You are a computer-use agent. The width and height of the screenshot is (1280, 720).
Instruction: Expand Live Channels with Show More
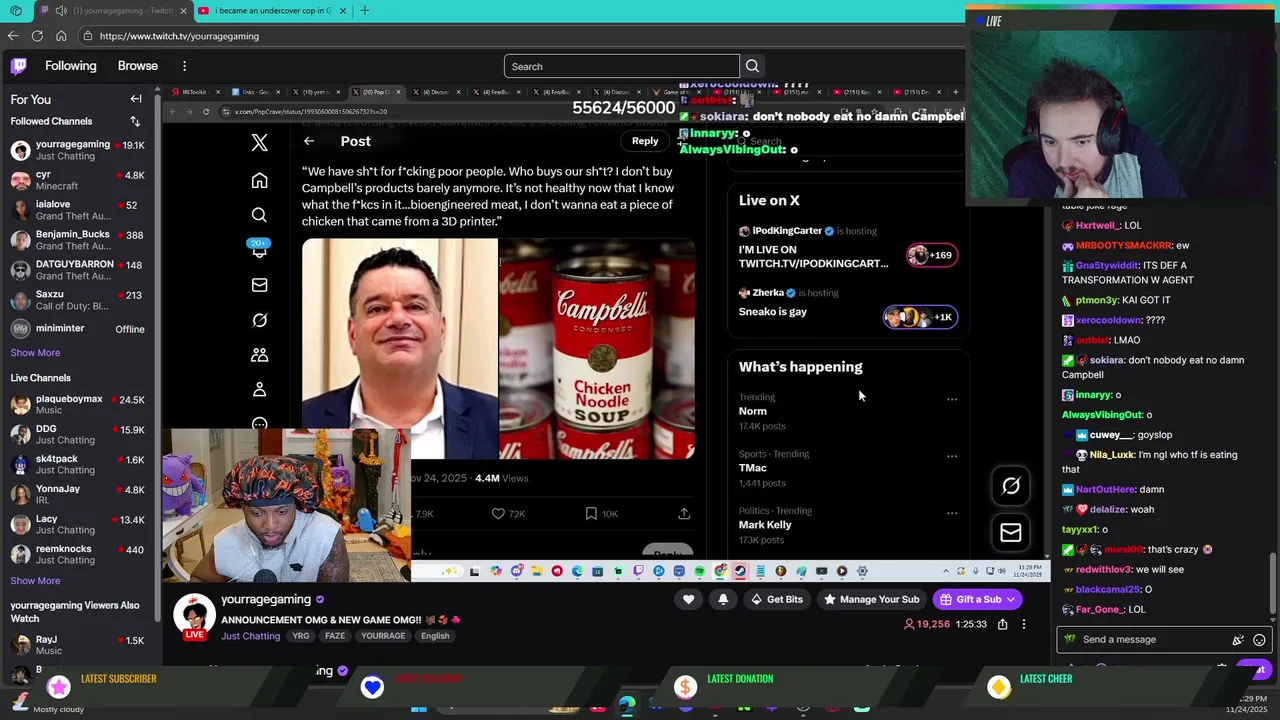[35, 581]
